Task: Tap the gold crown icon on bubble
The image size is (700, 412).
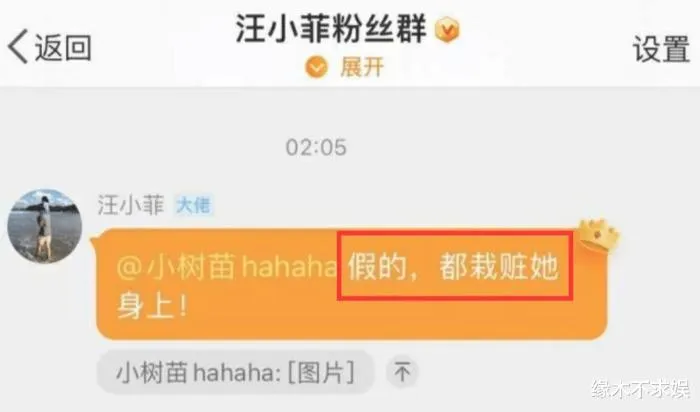Action: point(599,236)
